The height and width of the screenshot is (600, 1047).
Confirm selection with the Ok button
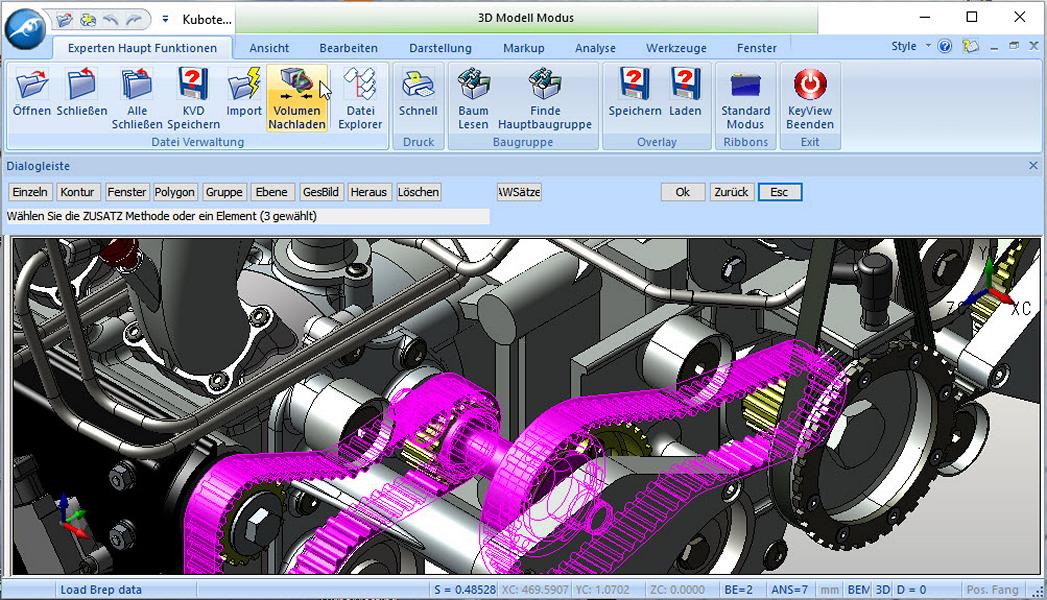tap(682, 192)
